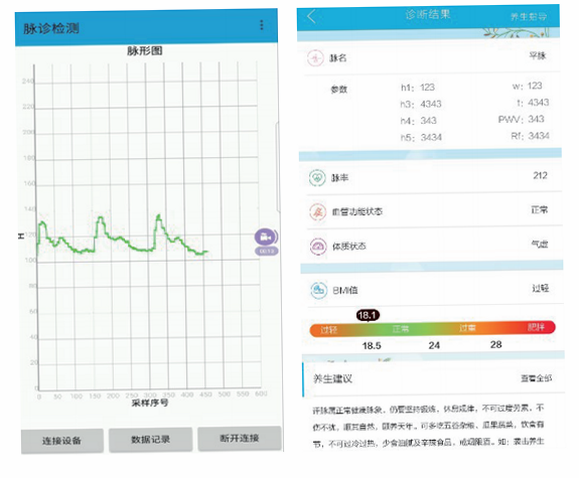Click the h5: 3434 parameter

coord(421,137)
